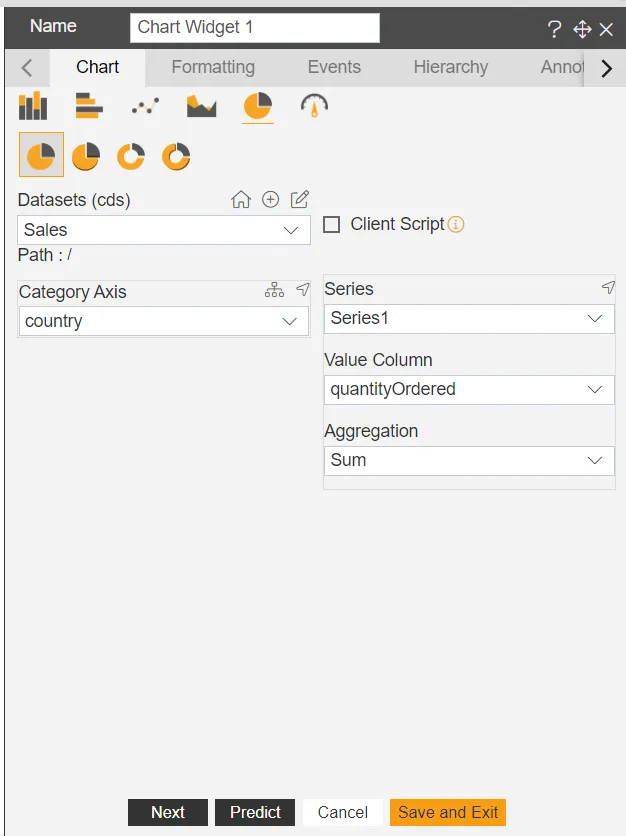Switch to the partially visible Annotation tab

(562, 67)
